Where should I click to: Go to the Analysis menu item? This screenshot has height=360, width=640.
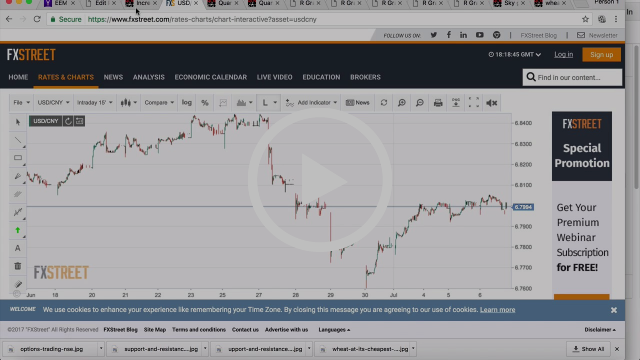(x=149, y=77)
